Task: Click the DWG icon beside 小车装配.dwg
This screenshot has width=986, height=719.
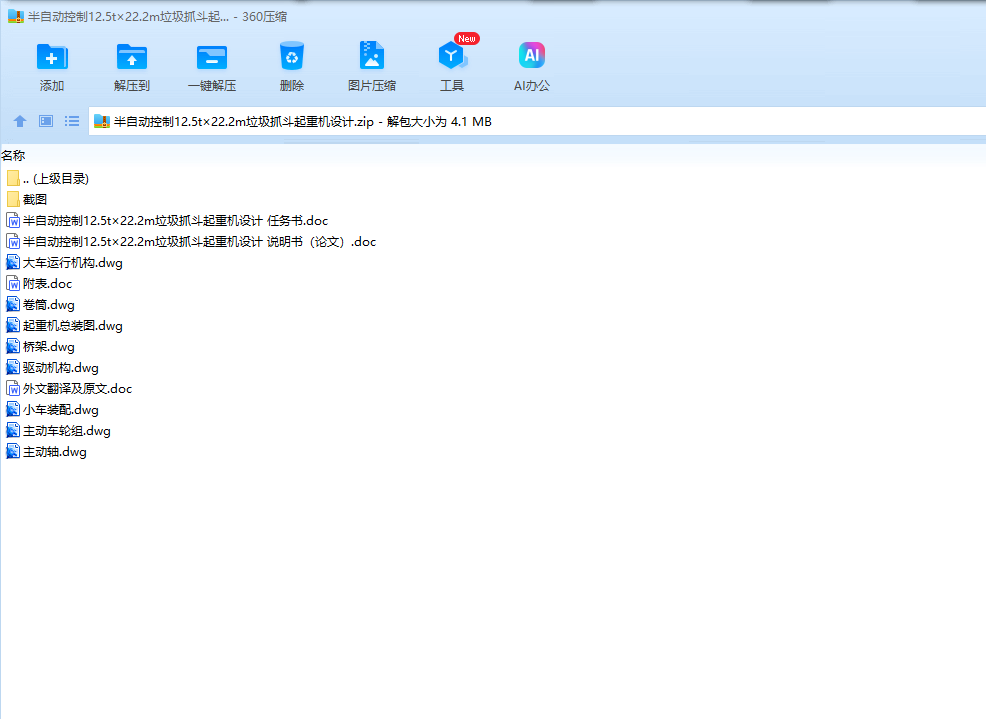Action: coord(13,410)
